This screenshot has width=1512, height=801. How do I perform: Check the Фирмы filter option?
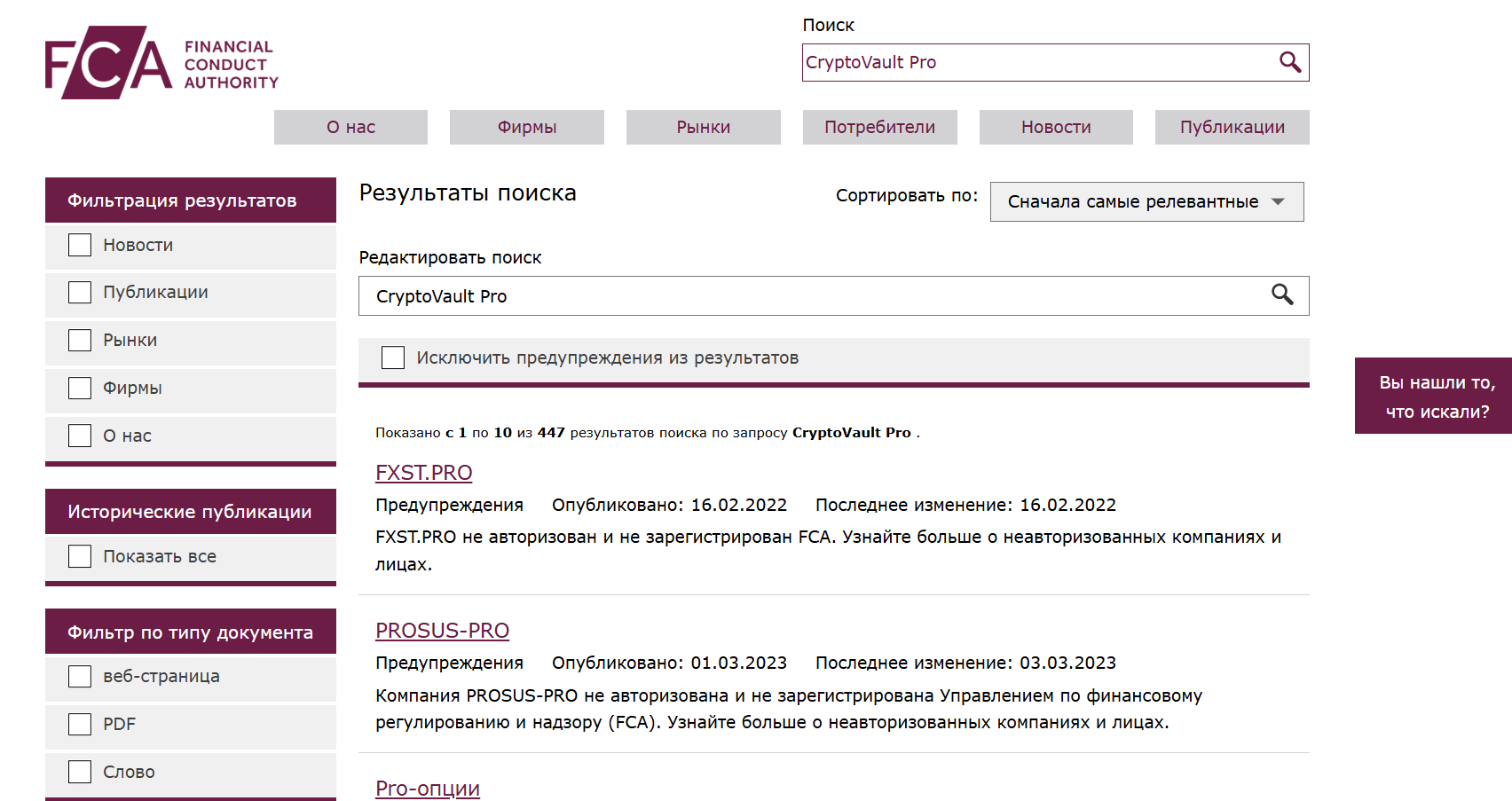pyautogui.click(x=79, y=388)
